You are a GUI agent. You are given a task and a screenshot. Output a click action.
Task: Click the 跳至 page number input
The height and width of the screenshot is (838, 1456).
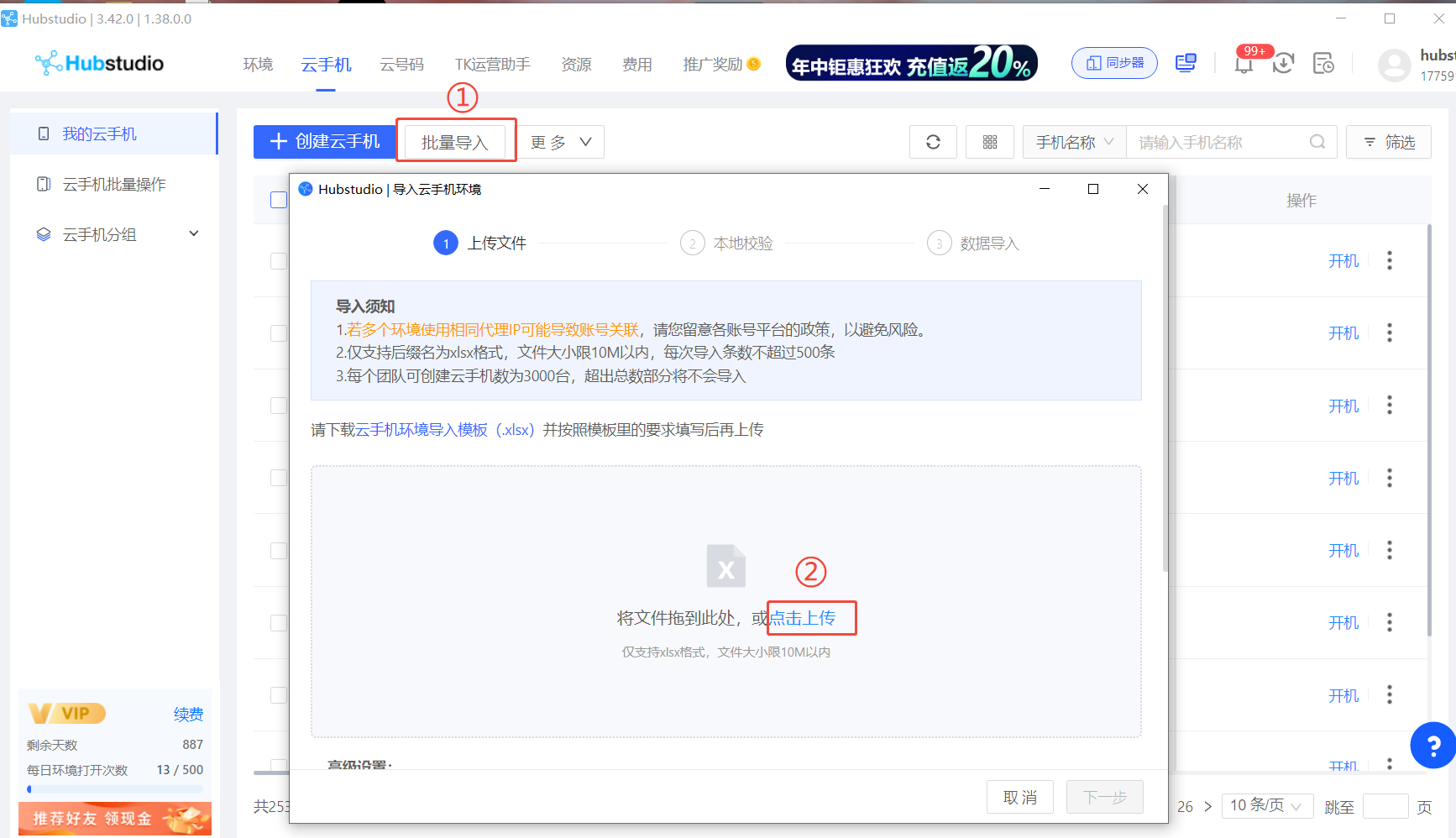(1385, 806)
